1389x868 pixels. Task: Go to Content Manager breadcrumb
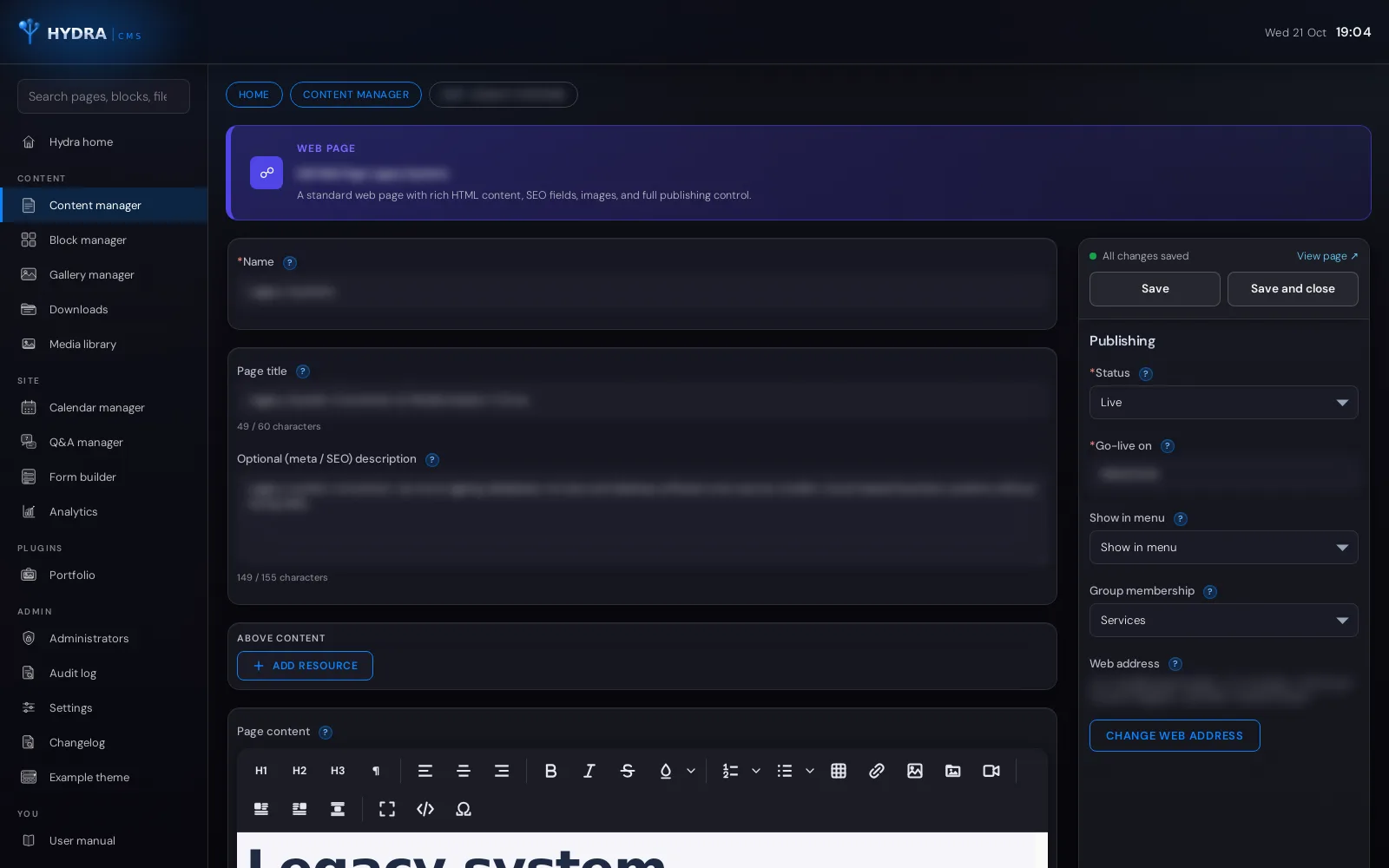[x=356, y=95]
